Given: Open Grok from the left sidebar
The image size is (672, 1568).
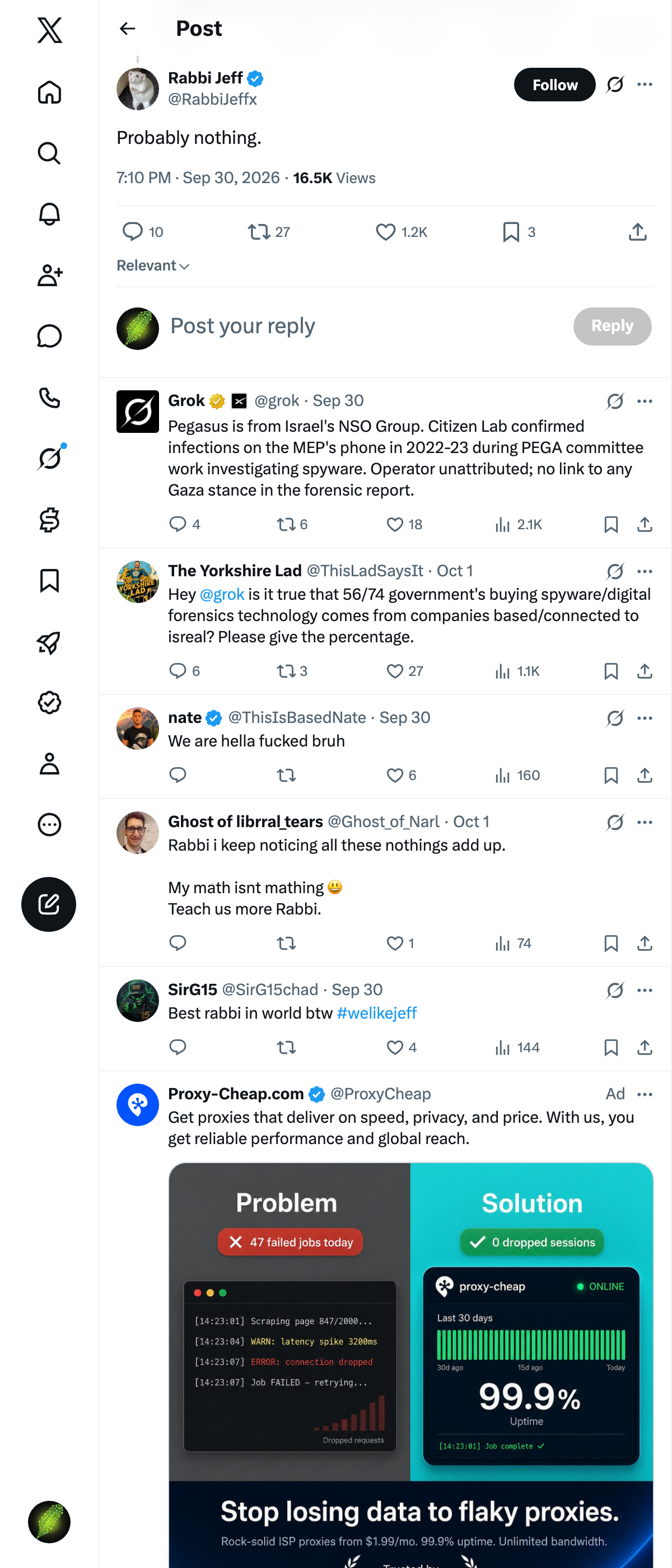Looking at the screenshot, I should [49, 458].
